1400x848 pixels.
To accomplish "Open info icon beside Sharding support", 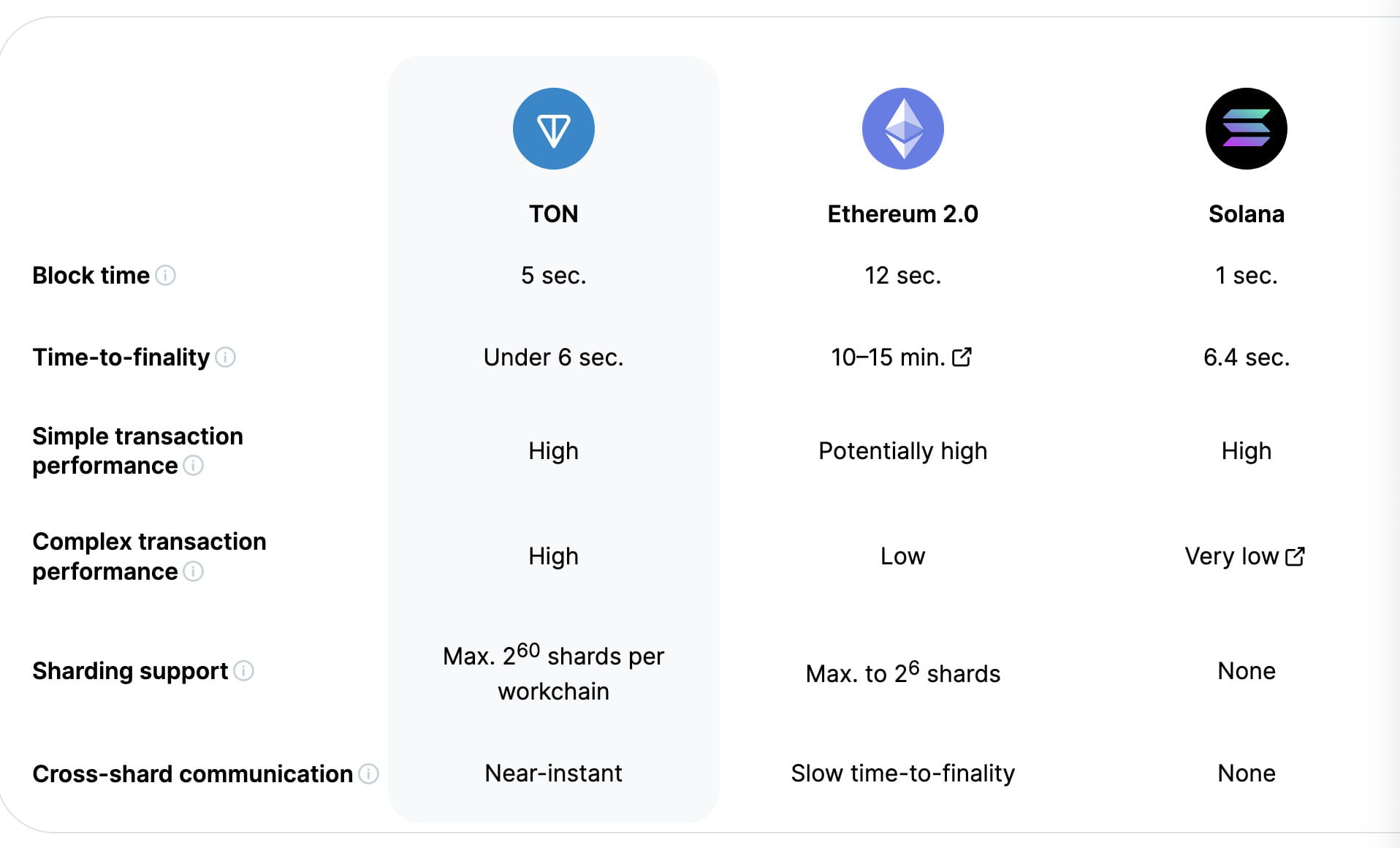I will 243,670.
